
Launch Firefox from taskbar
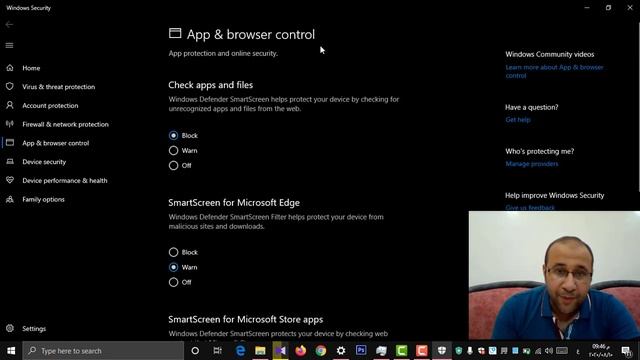click(301, 351)
